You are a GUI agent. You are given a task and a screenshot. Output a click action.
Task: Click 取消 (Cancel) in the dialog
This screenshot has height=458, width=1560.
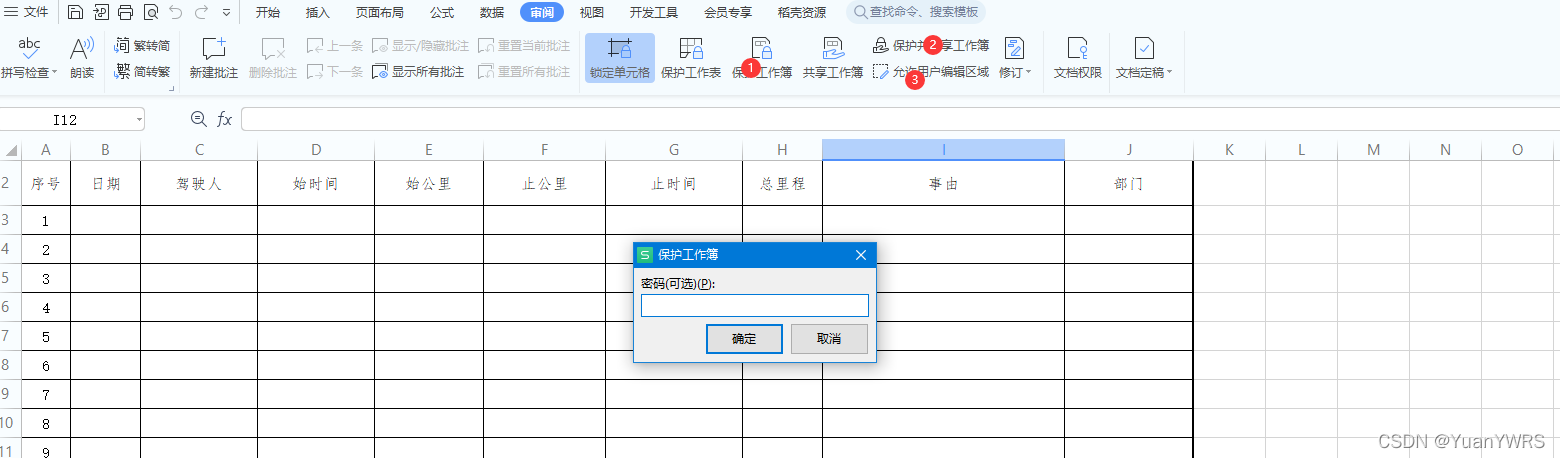point(829,339)
